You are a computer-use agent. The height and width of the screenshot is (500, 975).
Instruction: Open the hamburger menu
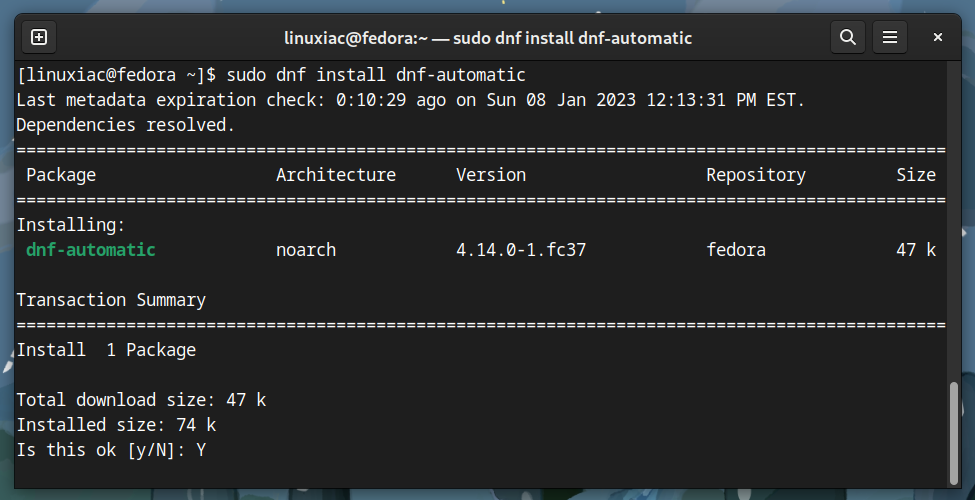point(890,37)
